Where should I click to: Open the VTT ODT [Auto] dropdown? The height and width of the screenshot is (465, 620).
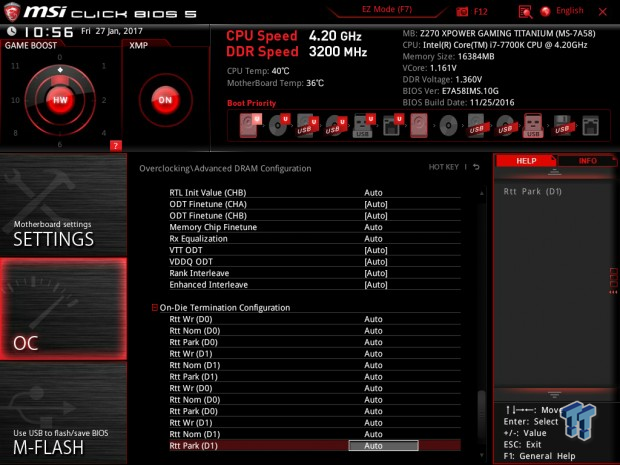pos(376,250)
